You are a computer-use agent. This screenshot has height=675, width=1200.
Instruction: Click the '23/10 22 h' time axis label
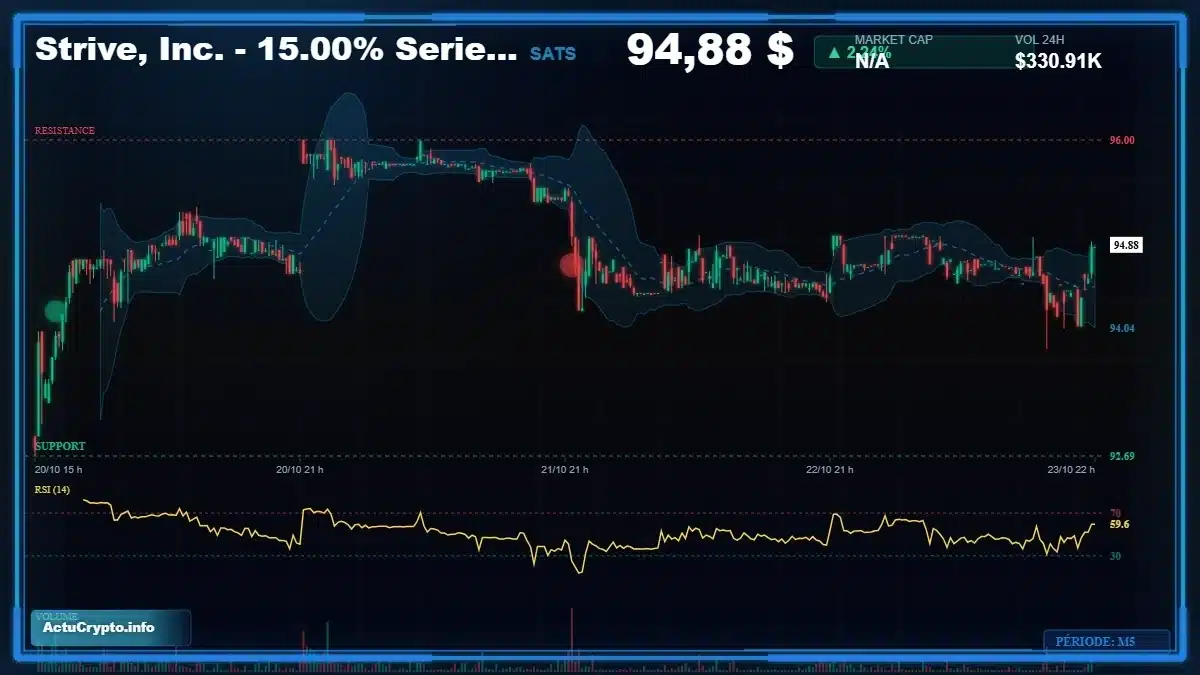1073,469
